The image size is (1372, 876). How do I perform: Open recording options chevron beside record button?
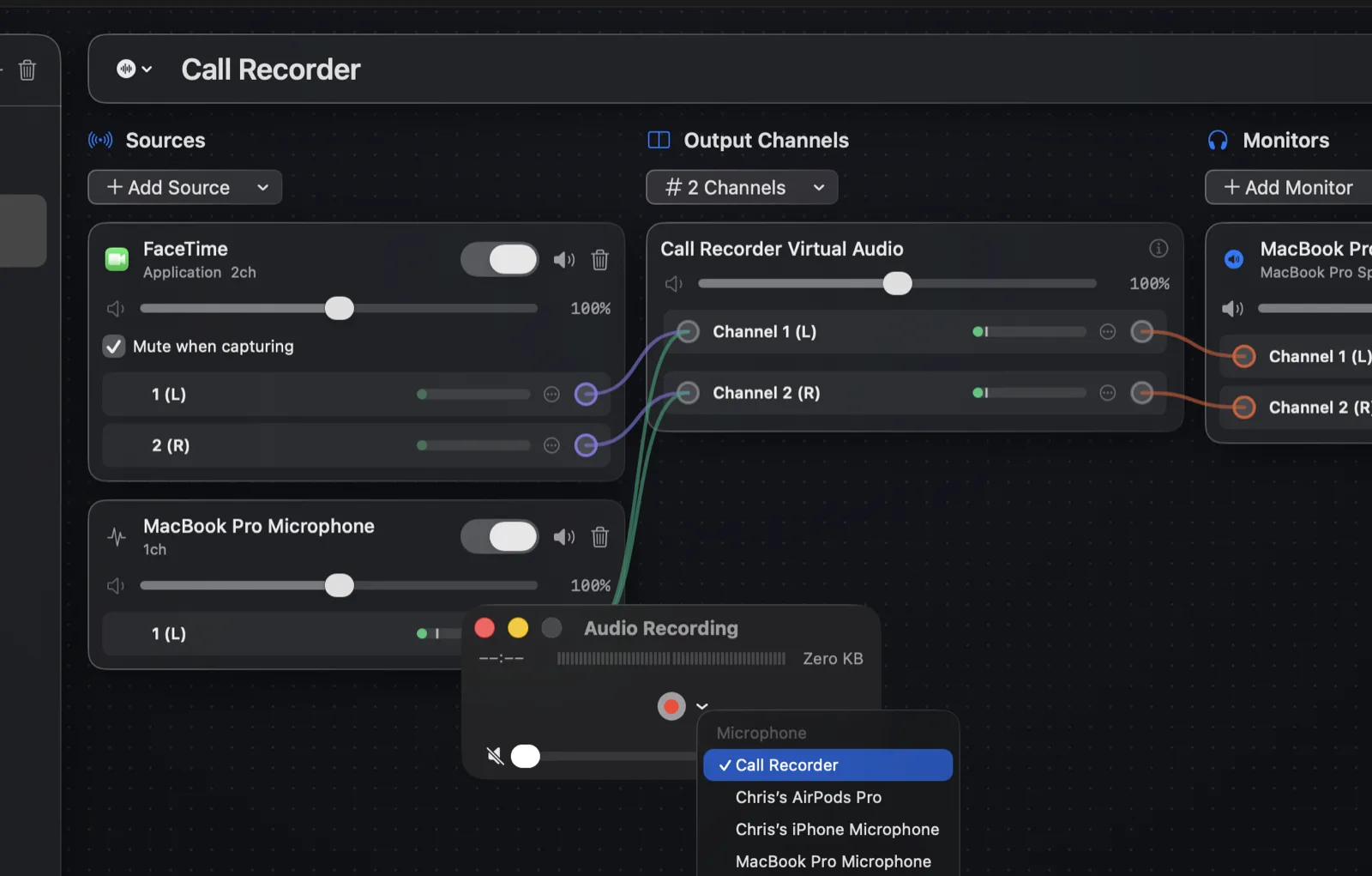point(702,707)
